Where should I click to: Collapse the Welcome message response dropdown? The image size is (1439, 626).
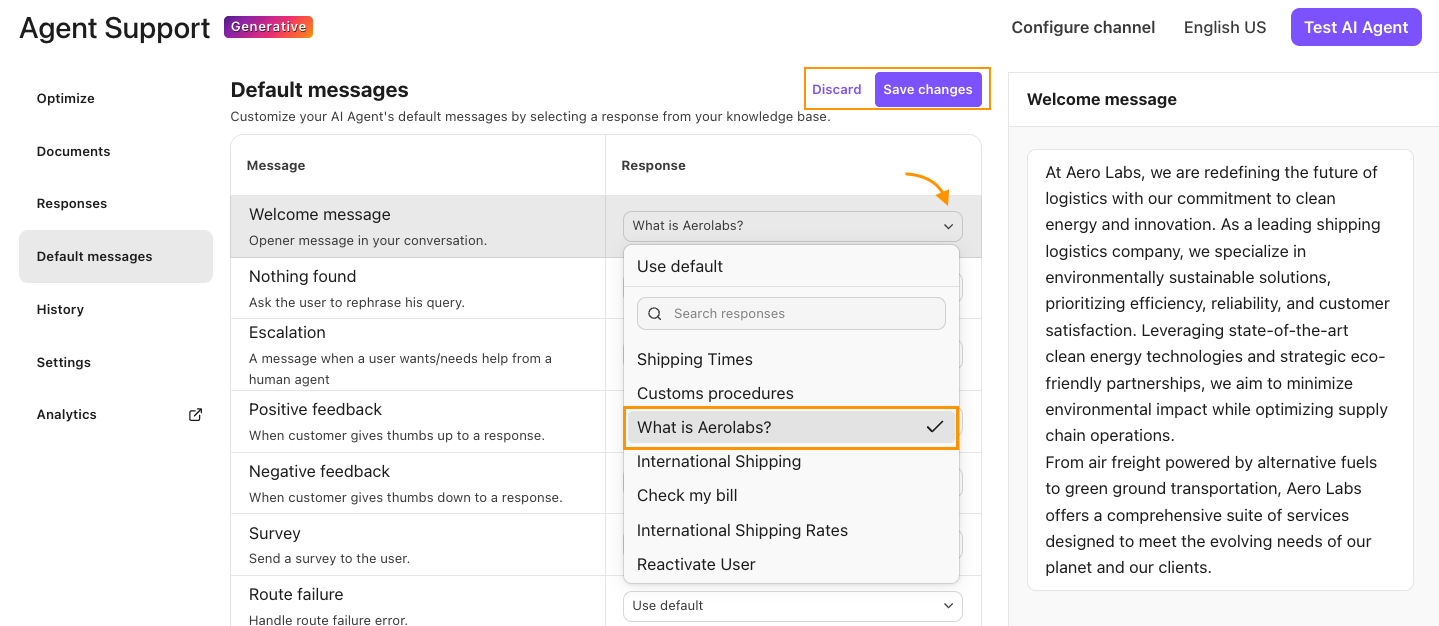click(793, 226)
